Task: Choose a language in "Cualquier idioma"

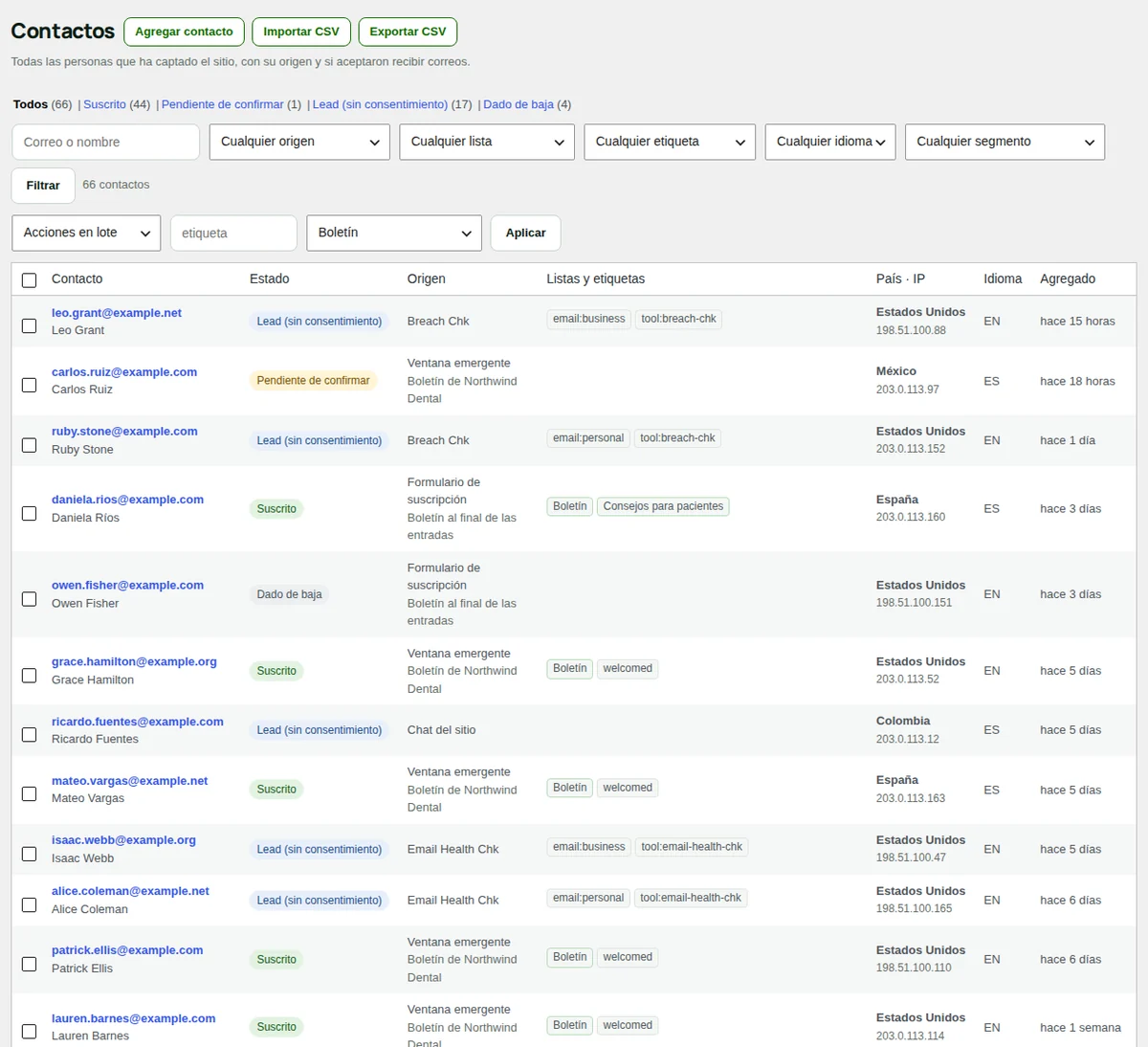Action: [x=830, y=142]
